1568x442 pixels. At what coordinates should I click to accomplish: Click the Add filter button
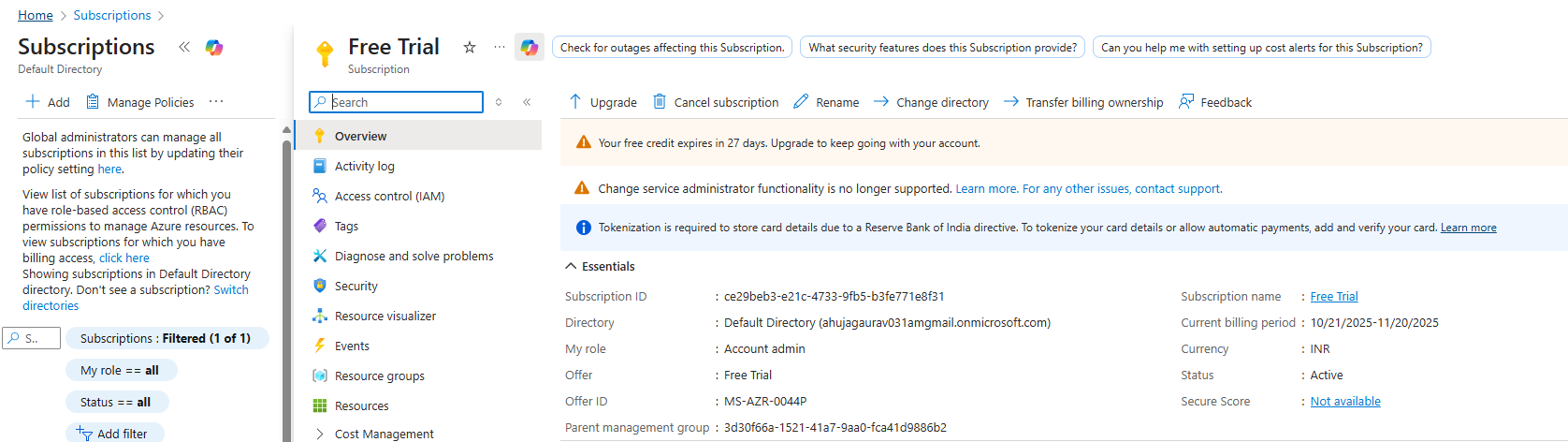[114, 434]
